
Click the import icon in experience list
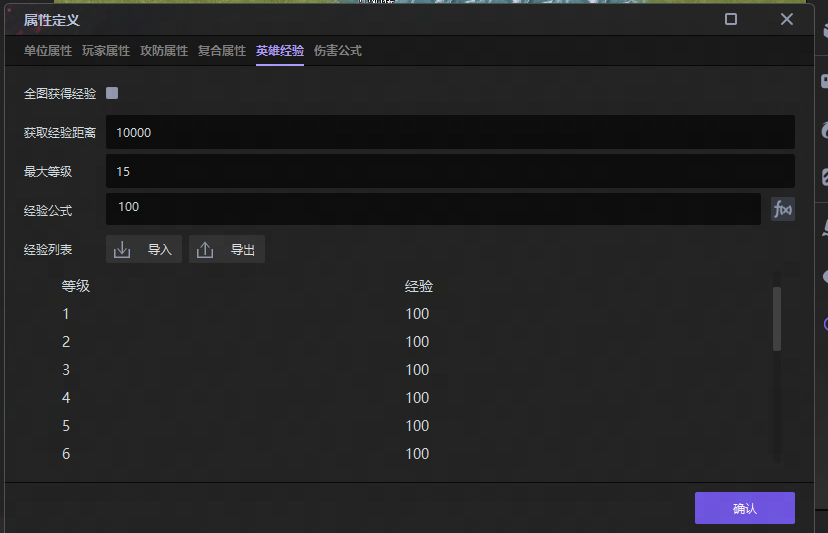point(123,250)
